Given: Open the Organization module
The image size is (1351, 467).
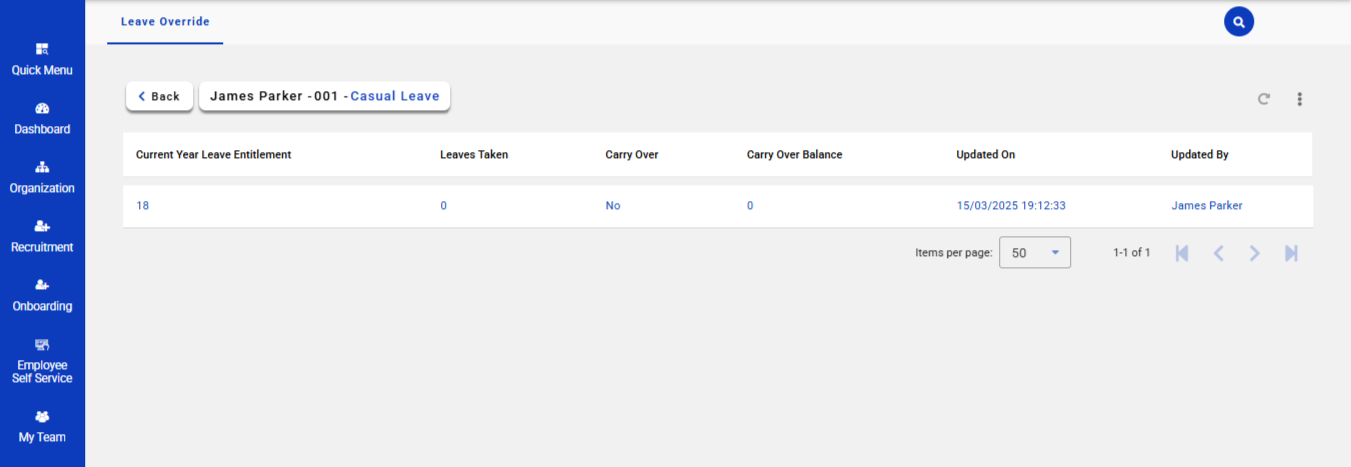Looking at the screenshot, I should pyautogui.click(x=42, y=177).
